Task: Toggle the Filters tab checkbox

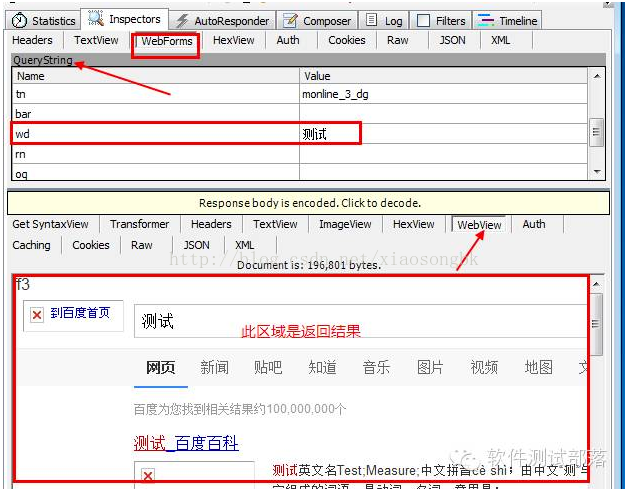Action: [x=423, y=21]
